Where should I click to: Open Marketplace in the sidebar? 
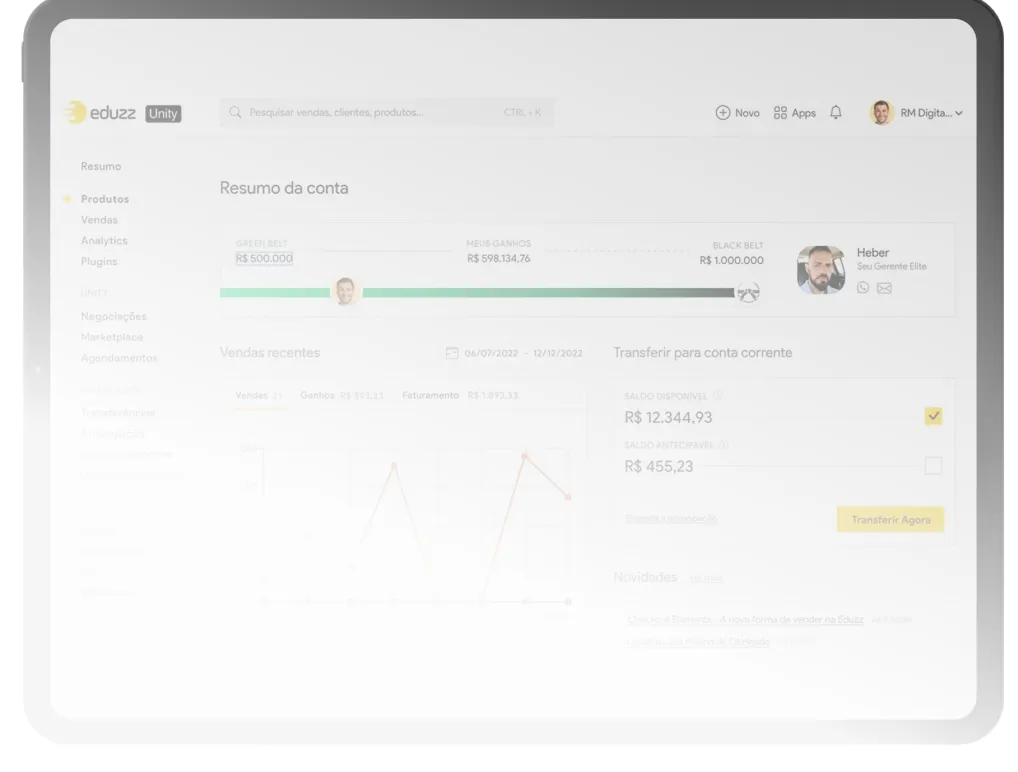pos(112,337)
